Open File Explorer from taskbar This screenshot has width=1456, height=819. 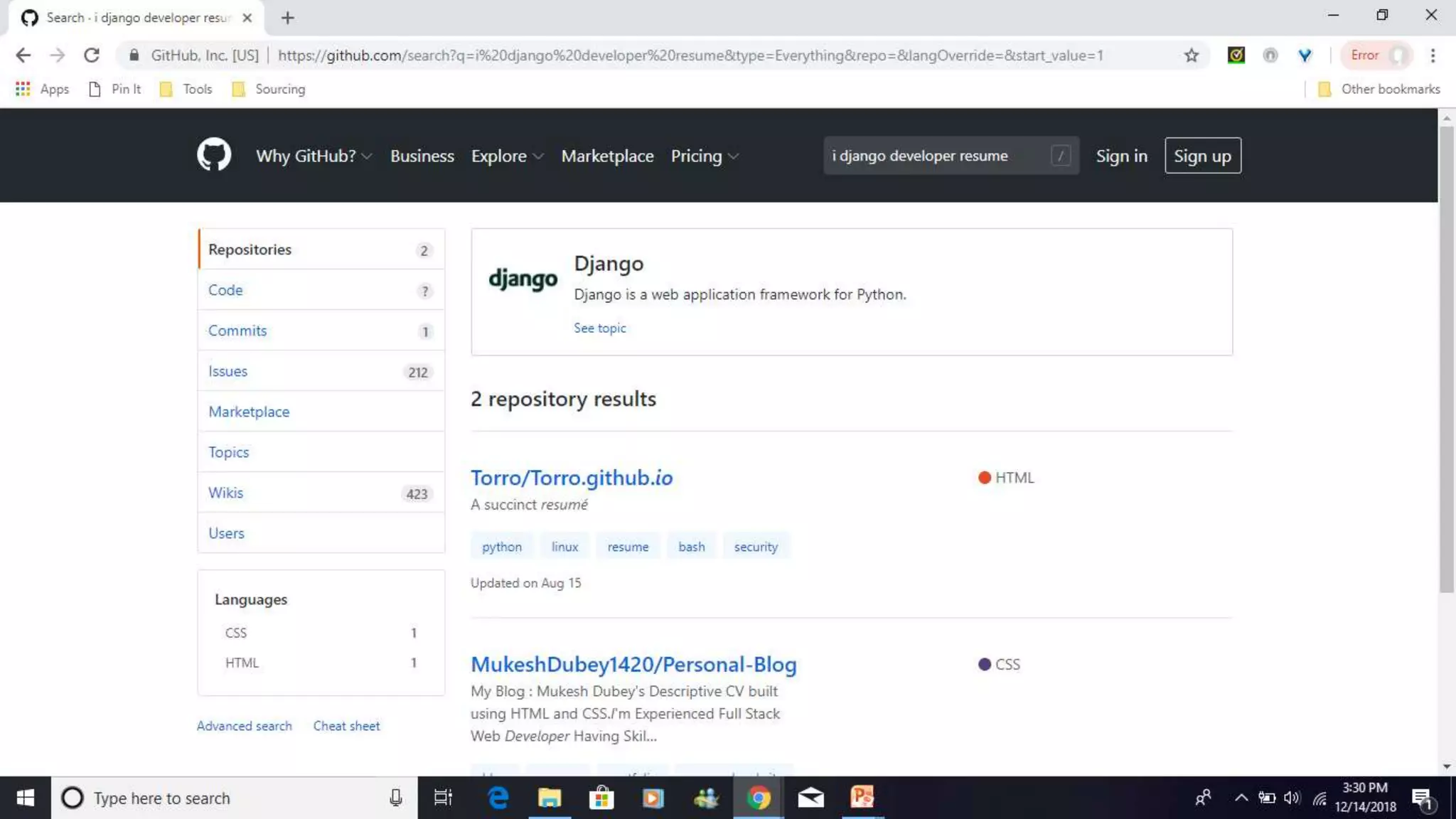click(549, 798)
